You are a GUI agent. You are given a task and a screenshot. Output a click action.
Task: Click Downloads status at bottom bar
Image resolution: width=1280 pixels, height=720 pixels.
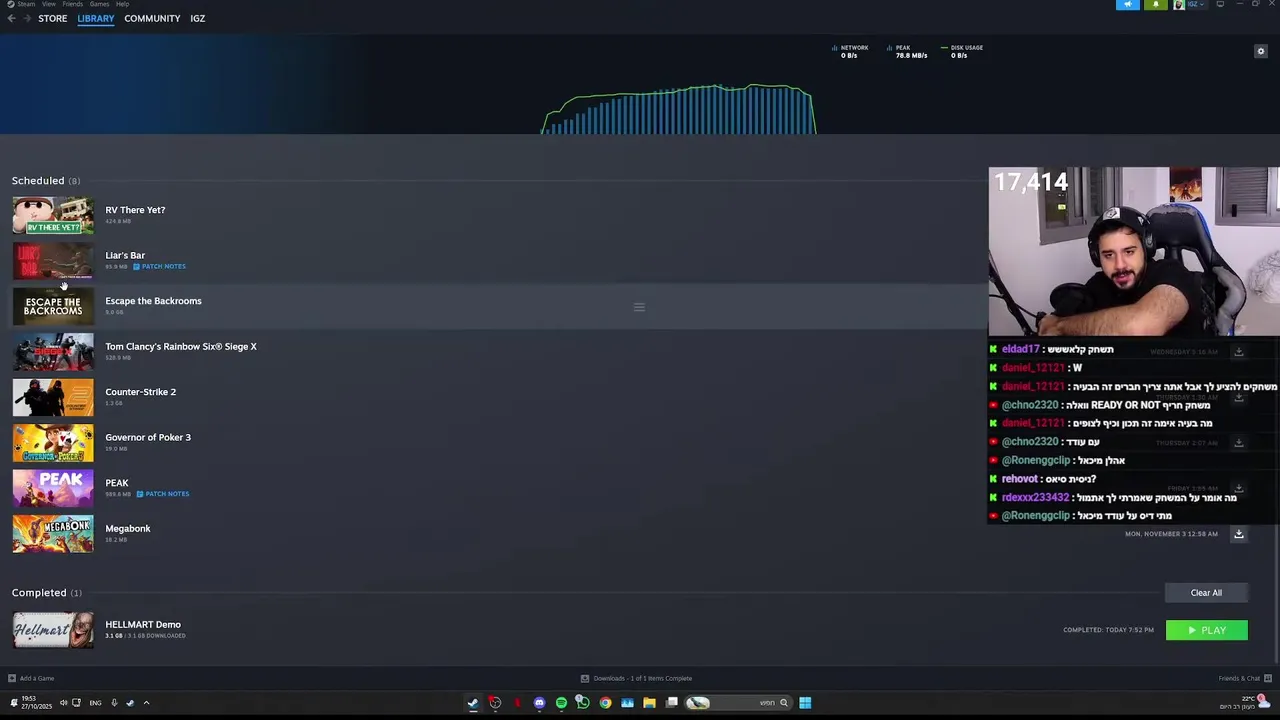pyautogui.click(x=636, y=678)
